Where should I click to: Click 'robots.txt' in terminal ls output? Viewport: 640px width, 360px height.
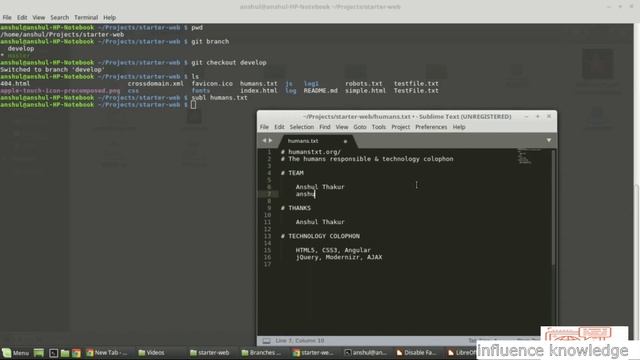tap(364, 84)
